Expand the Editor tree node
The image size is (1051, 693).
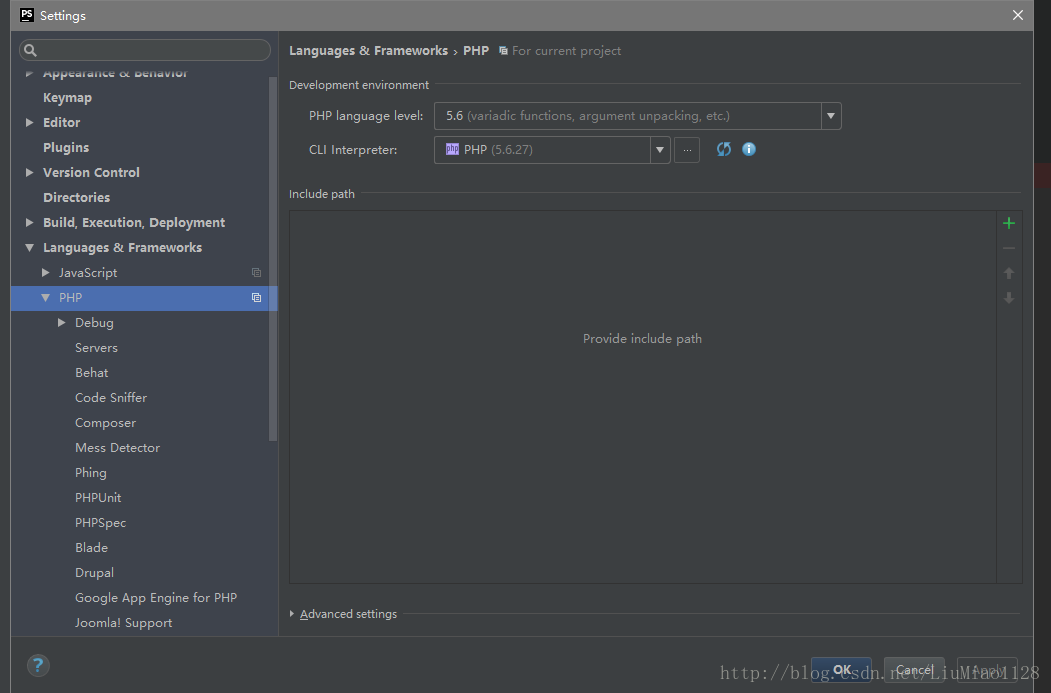point(29,123)
